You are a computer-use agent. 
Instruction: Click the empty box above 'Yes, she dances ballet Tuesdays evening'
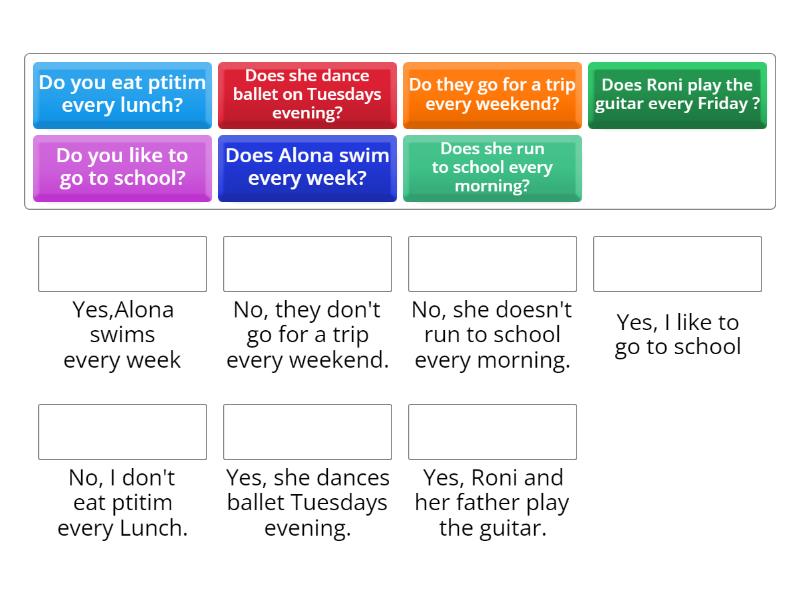pos(307,431)
